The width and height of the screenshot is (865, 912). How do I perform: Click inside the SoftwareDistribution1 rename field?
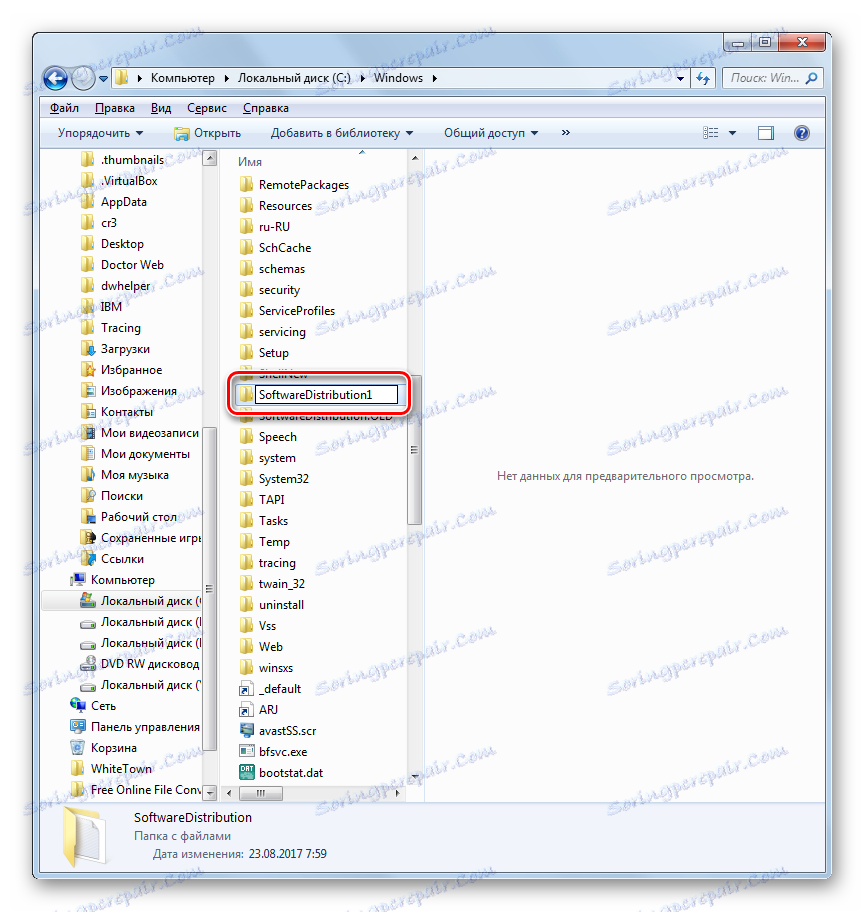(326, 395)
